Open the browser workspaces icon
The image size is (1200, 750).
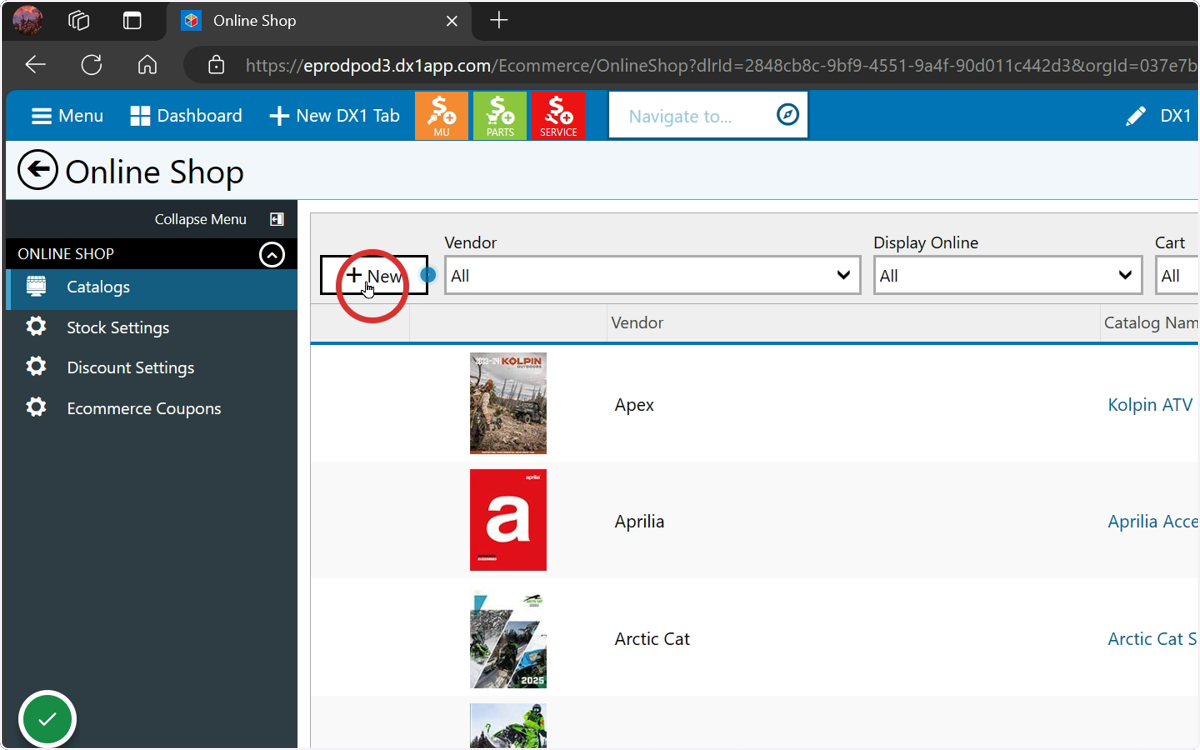point(79,20)
